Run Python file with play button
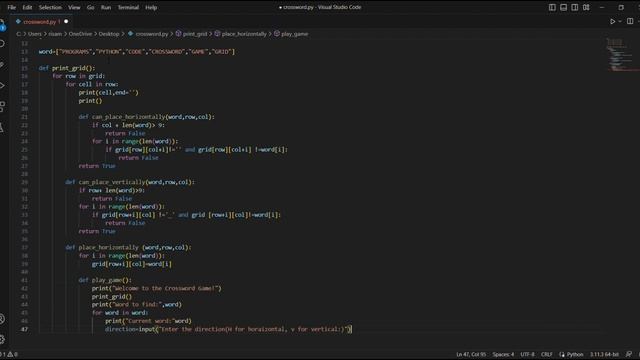The image size is (640, 360). pyautogui.click(x=613, y=22)
